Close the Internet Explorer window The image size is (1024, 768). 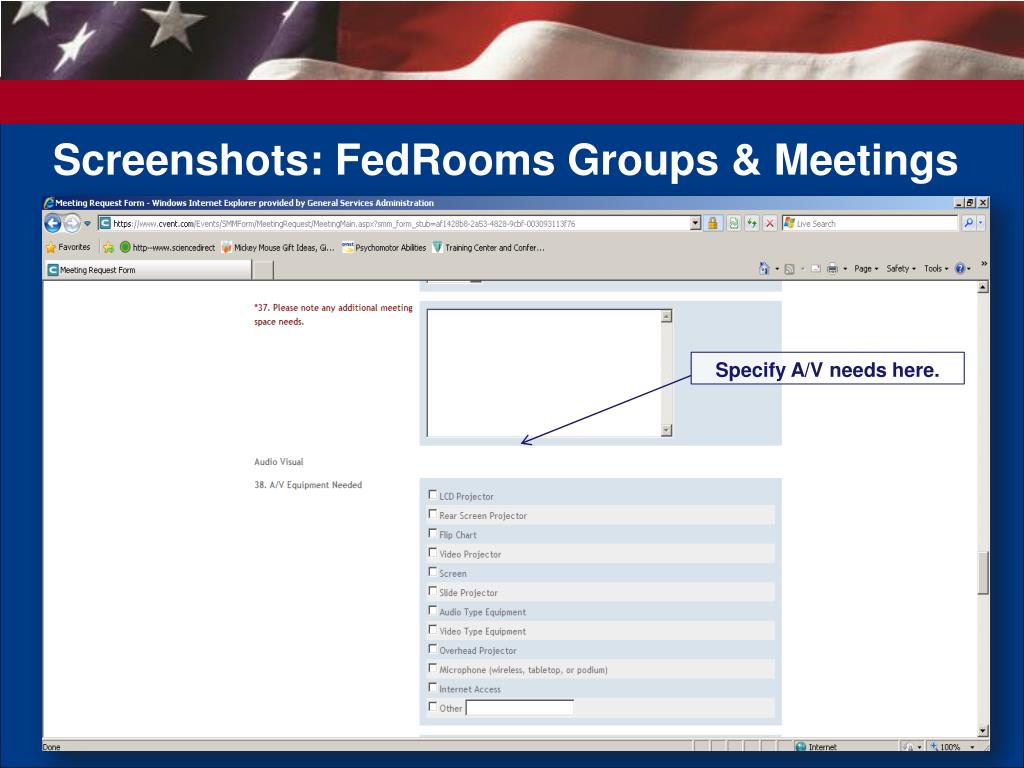984,203
